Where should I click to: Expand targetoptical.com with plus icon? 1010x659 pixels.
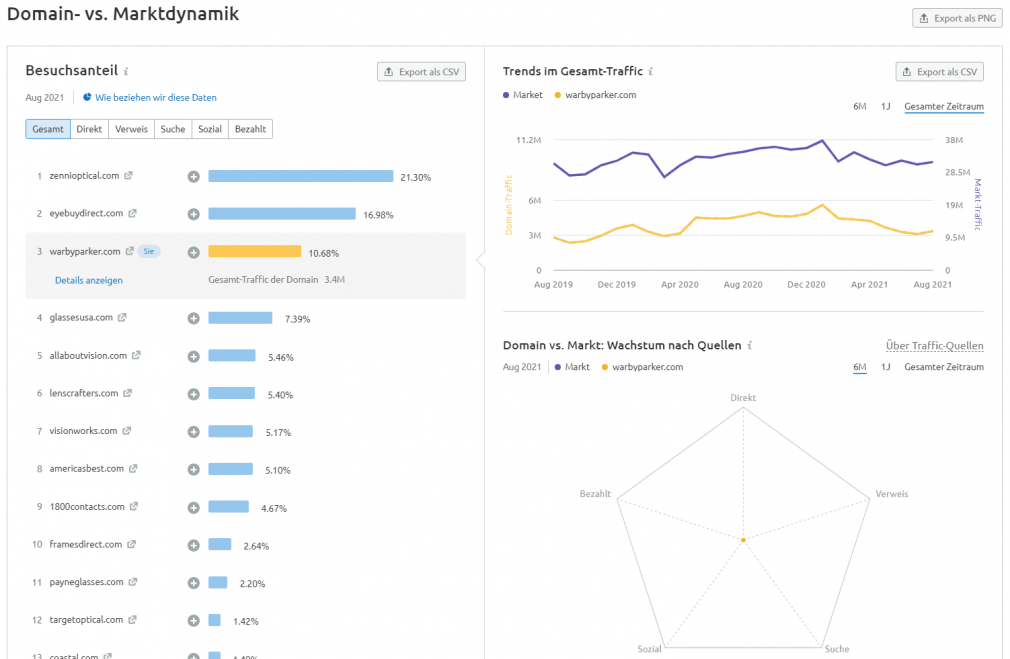point(193,621)
